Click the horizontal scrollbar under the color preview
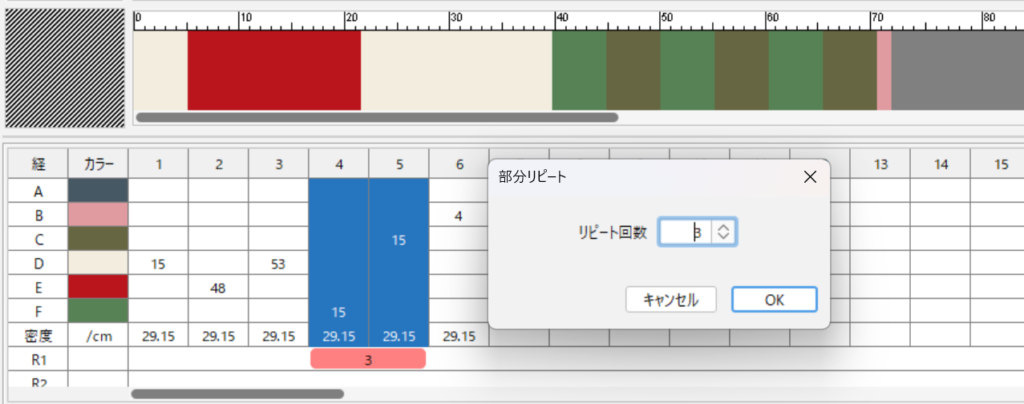Screen dimensions: 1024x404 coord(377,117)
